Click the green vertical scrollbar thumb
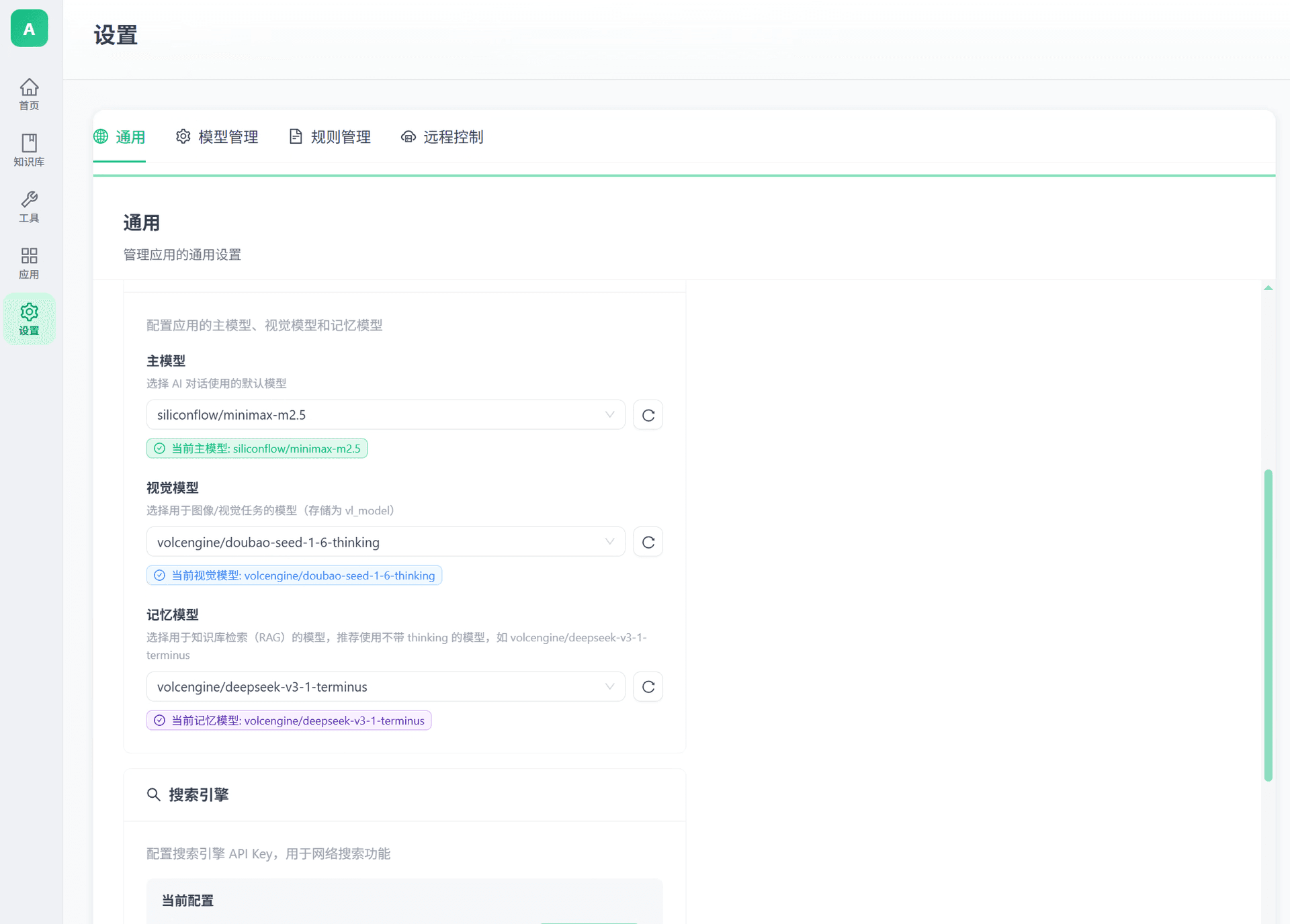 click(x=1268, y=625)
